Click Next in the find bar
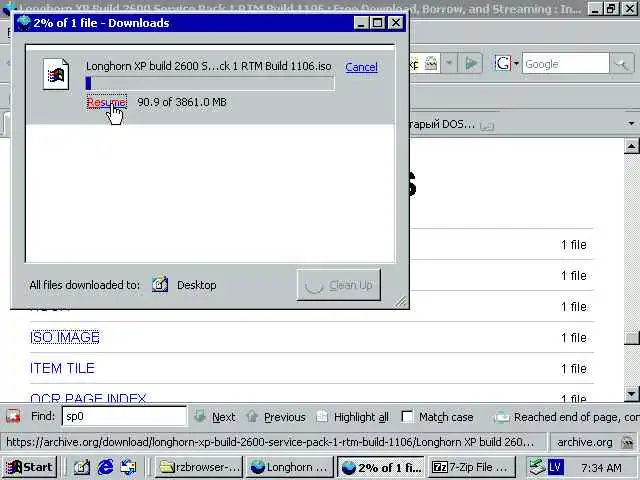This screenshot has width=640, height=480. pyautogui.click(x=223, y=417)
